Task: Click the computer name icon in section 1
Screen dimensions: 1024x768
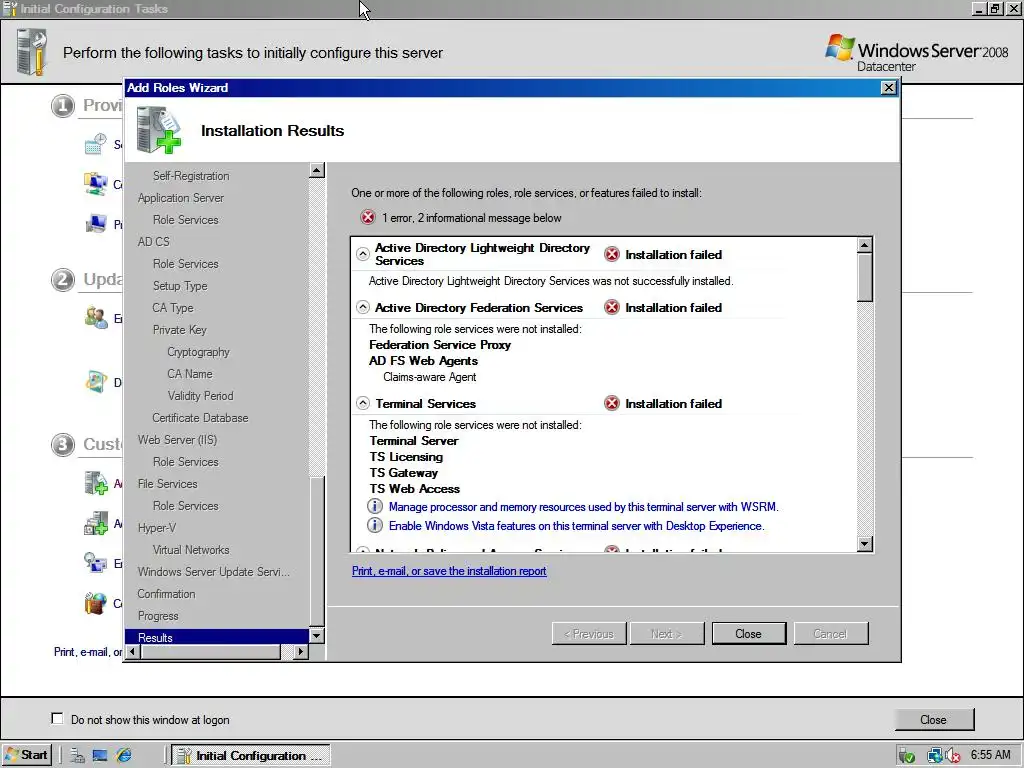Action: [x=96, y=224]
